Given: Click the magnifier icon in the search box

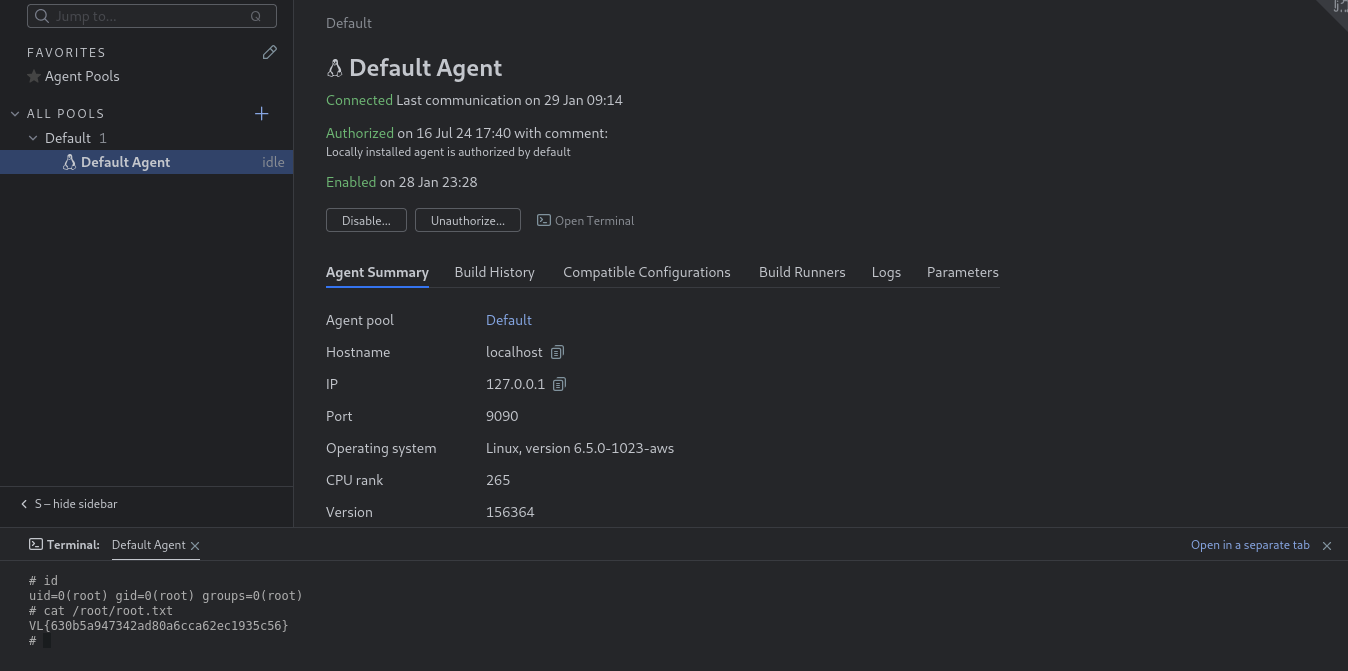Looking at the screenshot, I should [x=42, y=16].
